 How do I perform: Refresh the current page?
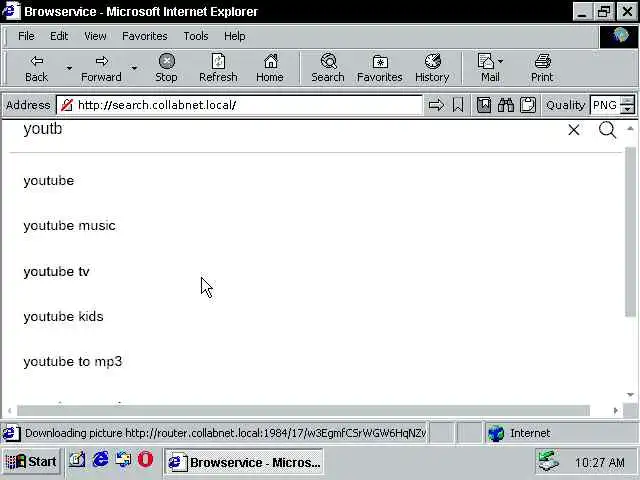(218, 68)
